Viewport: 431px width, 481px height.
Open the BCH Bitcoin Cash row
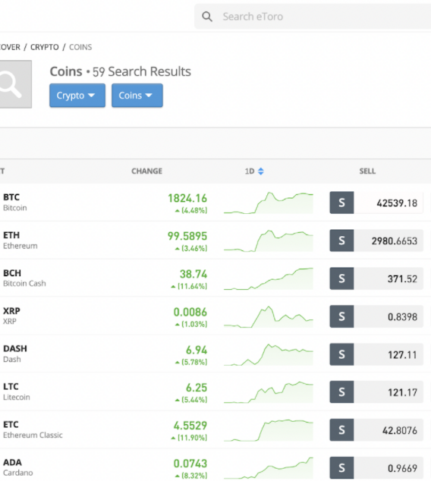pyautogui.click(x=215, y=278)
